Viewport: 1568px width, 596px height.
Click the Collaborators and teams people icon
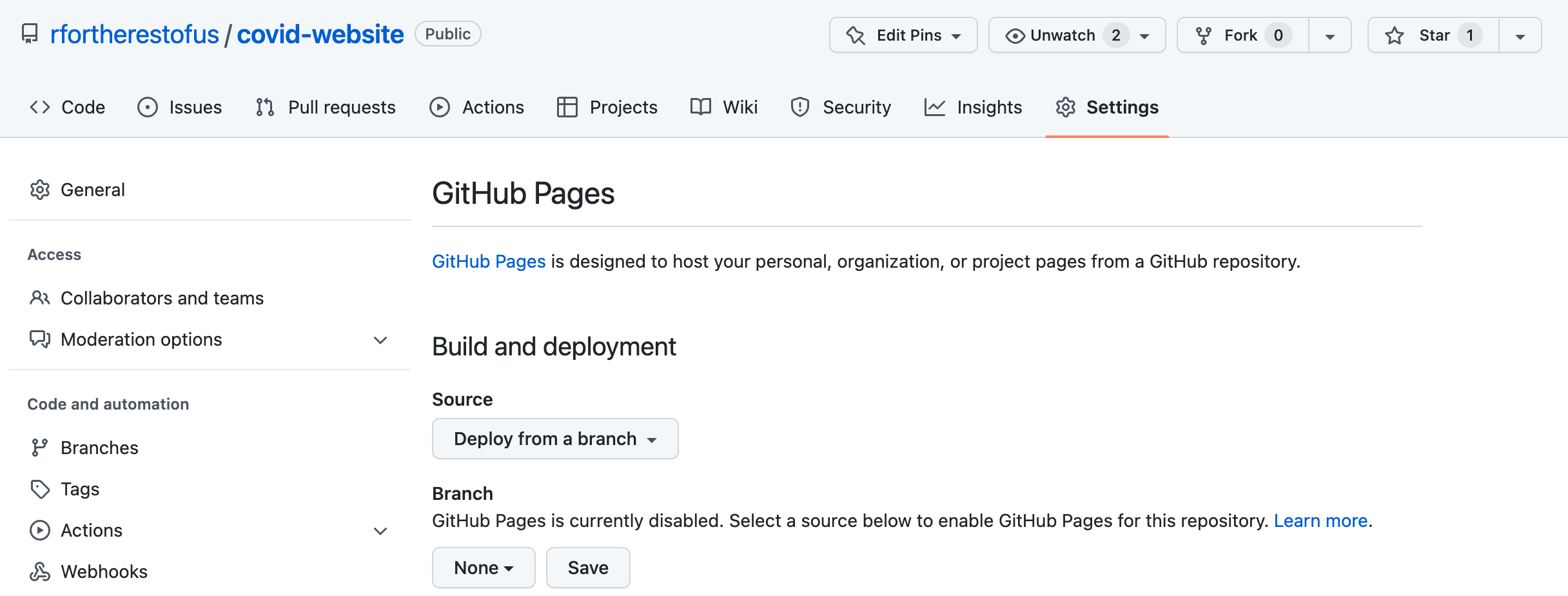tap(40, 297)
